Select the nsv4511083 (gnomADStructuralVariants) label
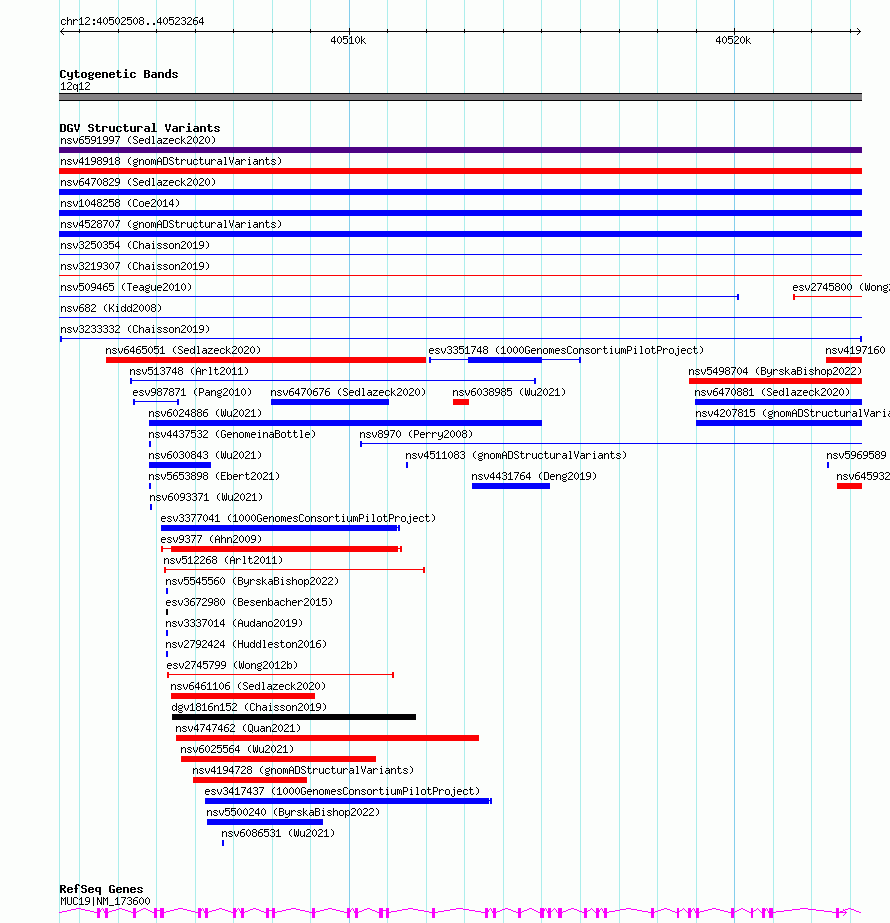Image resolution: width=890 pixels, height=923 pixels. tap(516, 455)
